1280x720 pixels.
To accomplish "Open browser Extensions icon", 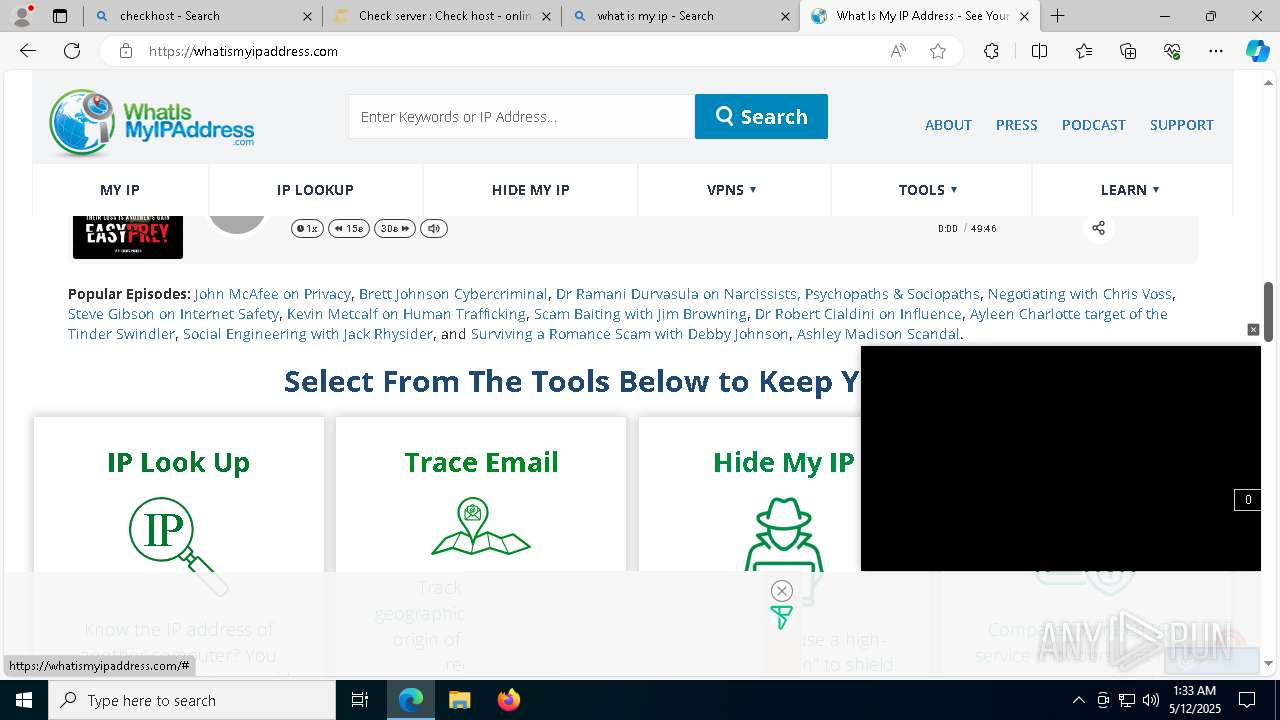I will 991,51.
